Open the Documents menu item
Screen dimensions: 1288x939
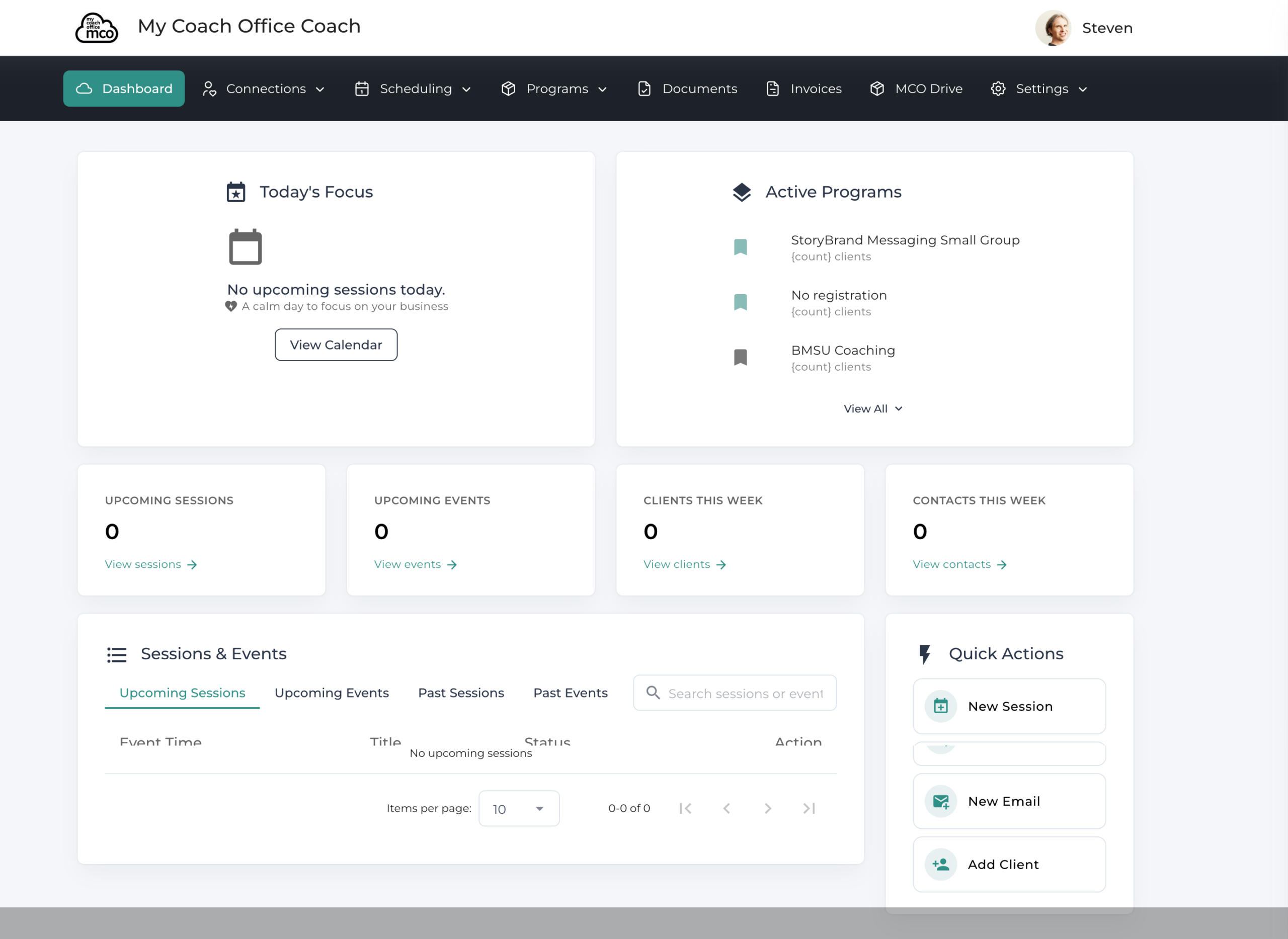point(687,89)
